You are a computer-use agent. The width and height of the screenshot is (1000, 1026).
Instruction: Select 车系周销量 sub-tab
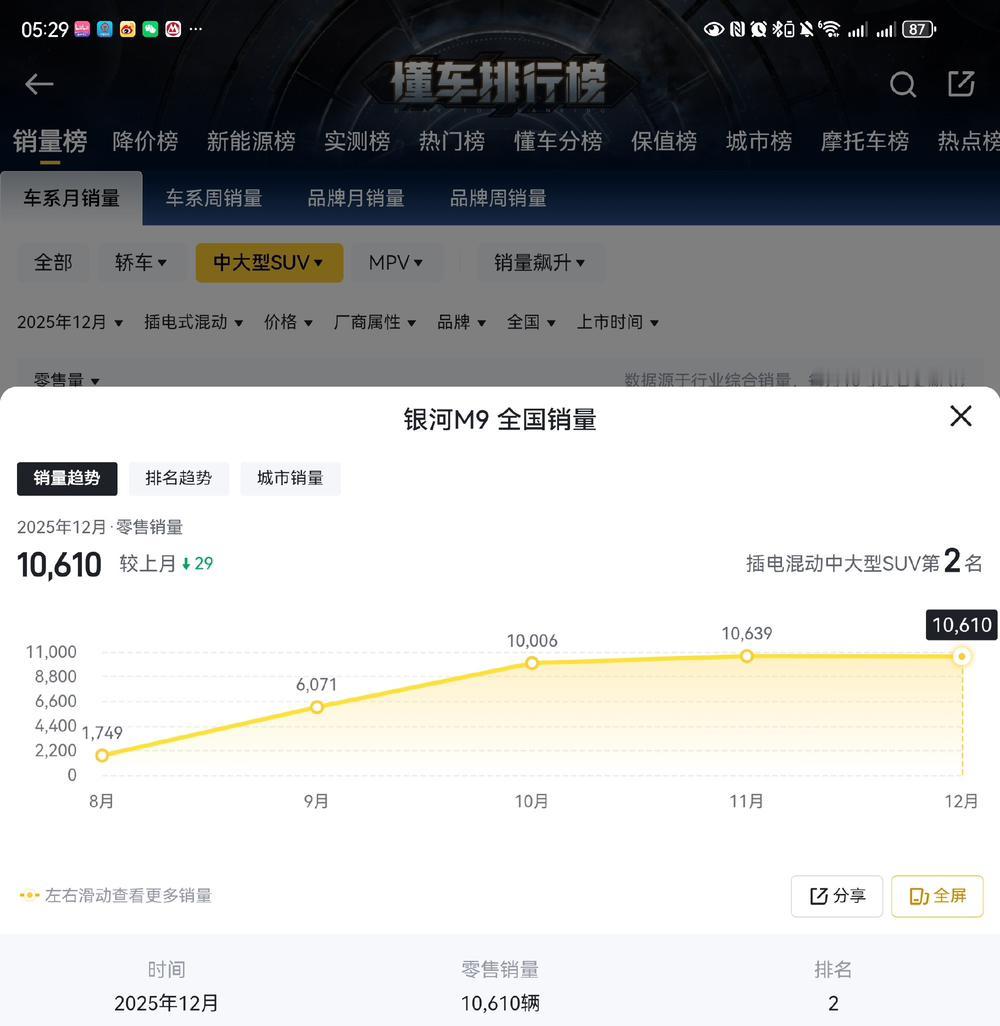214,198
